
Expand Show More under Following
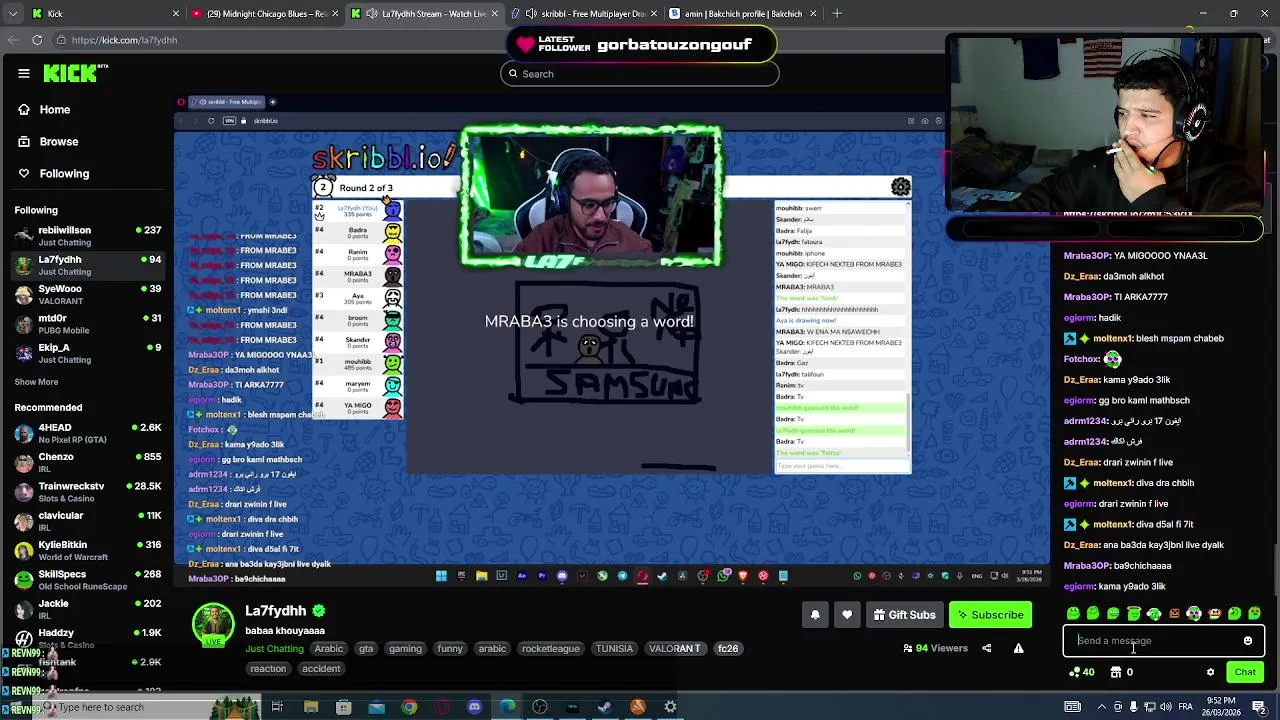36,382
